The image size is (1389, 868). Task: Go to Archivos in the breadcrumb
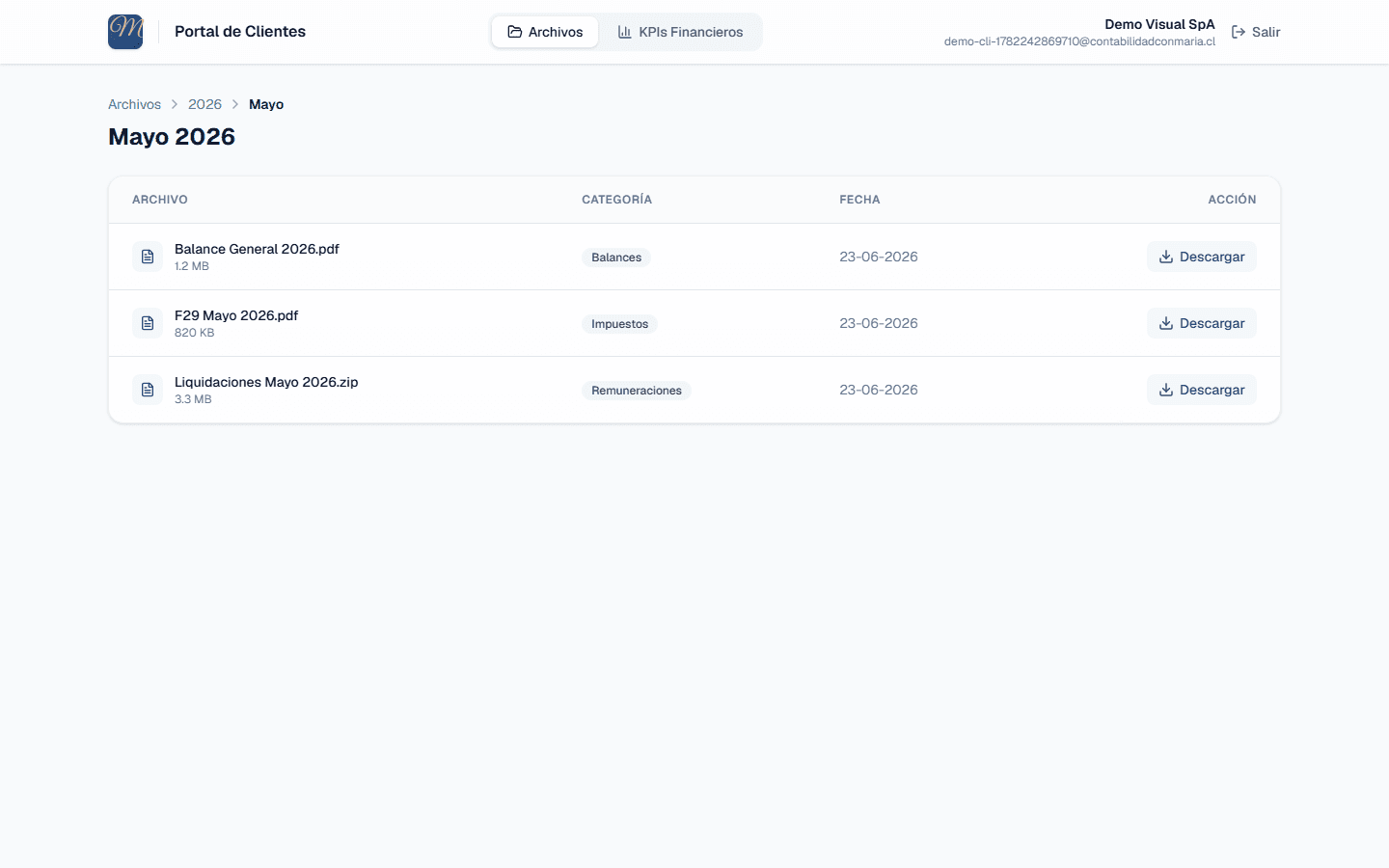[134, 104]
